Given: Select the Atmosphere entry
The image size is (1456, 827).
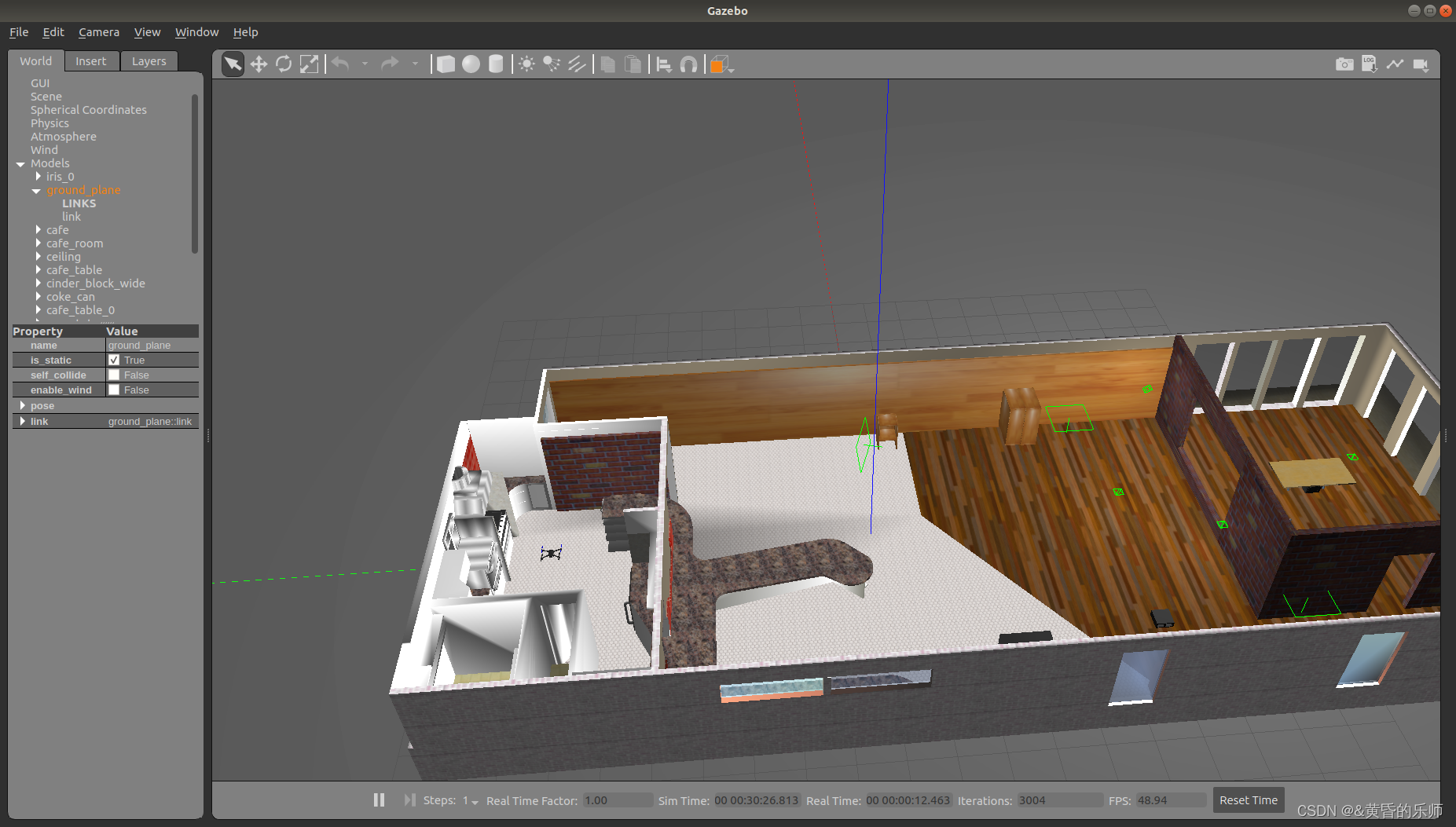Looking at the screenshot, I should pyautogui.click(x=64, y=137).
